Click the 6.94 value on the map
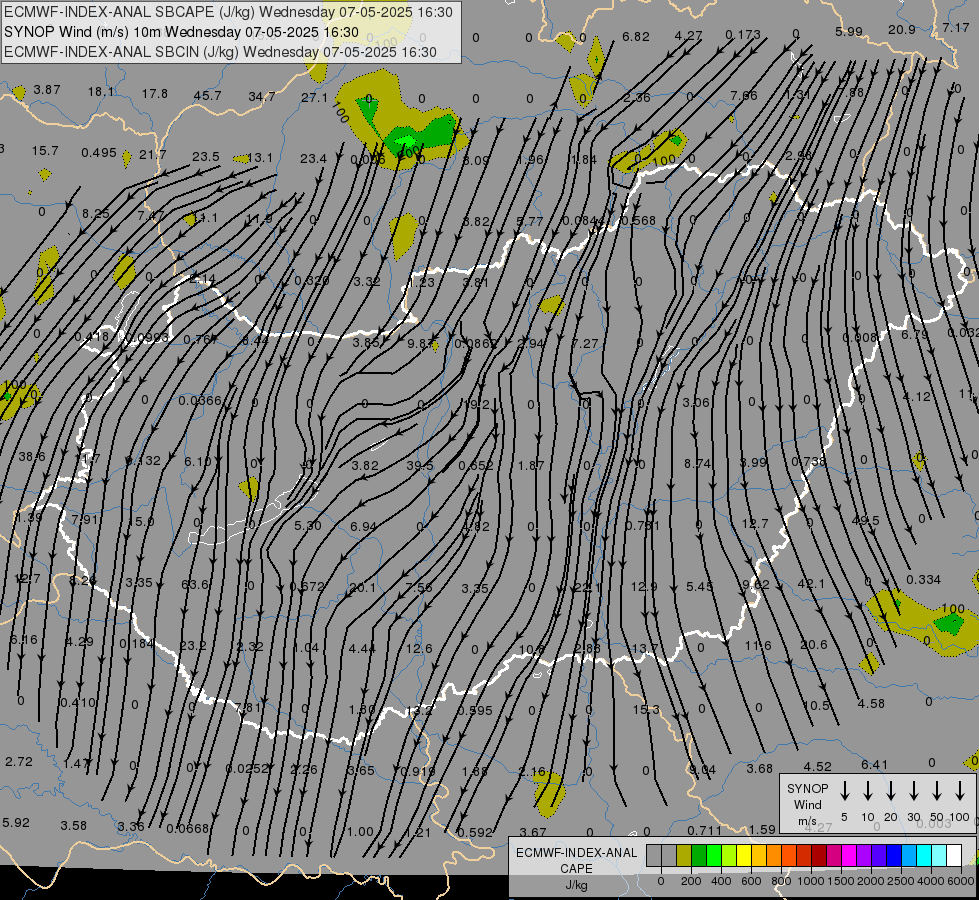Image resolution: width=979 pixels, height=900 pixels. [x=363, y=527]
